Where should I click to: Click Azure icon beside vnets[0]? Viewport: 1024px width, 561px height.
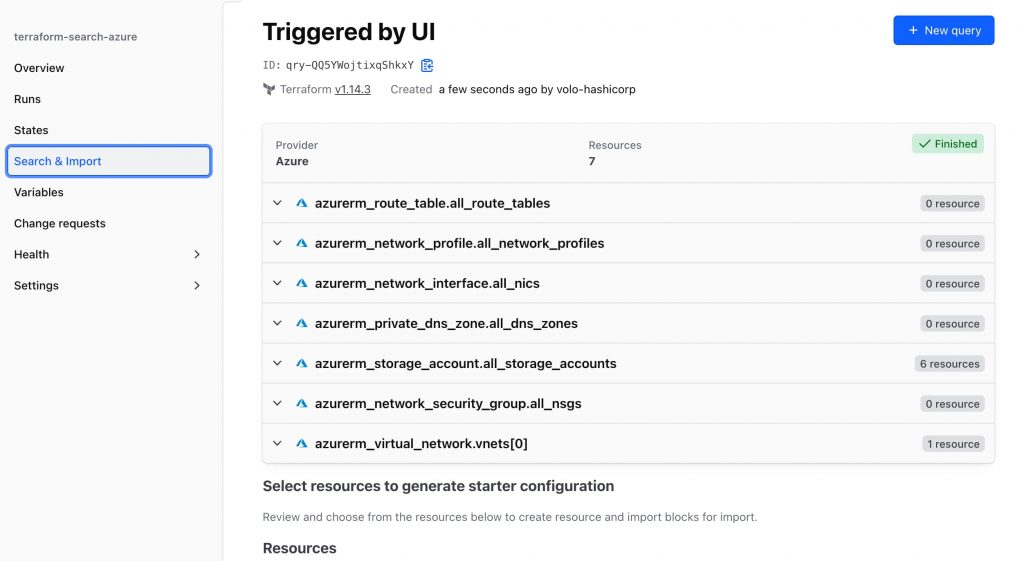tap(302, 443)
